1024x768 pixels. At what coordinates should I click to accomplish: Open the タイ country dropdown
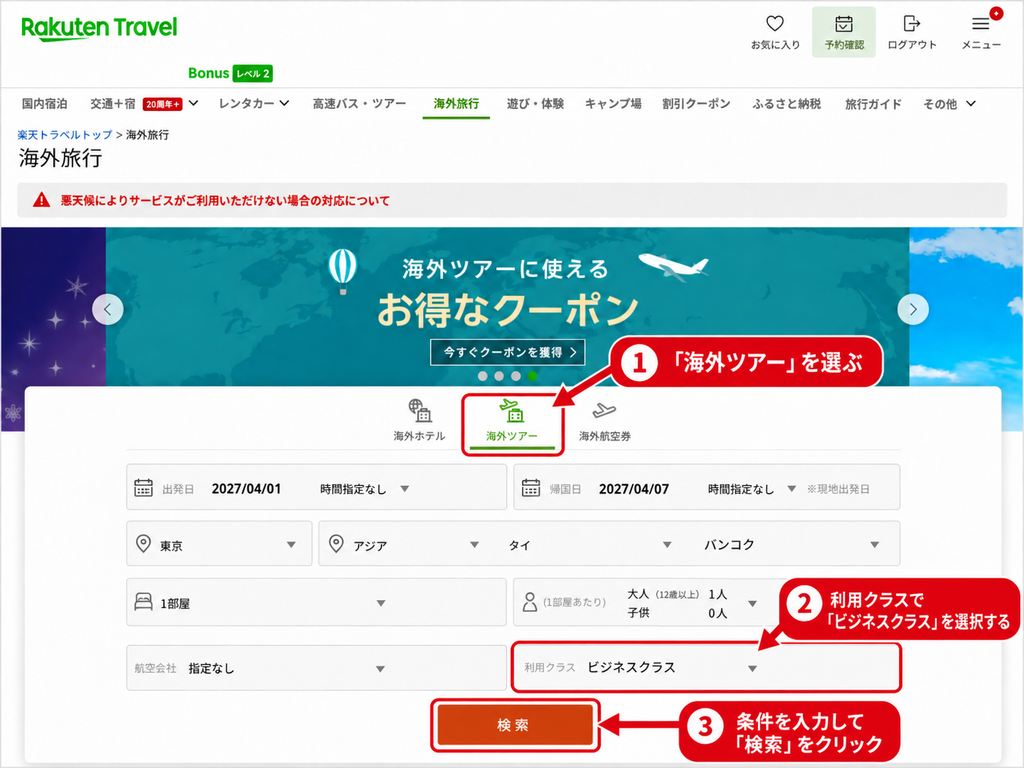[x=591, y=544]
